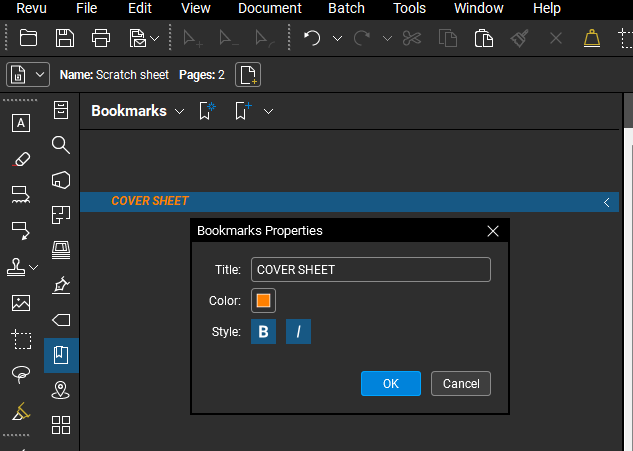Click the yellow bell icon in the toolbar
This screenshot has width=633, height=451.
tap(592, 38)
